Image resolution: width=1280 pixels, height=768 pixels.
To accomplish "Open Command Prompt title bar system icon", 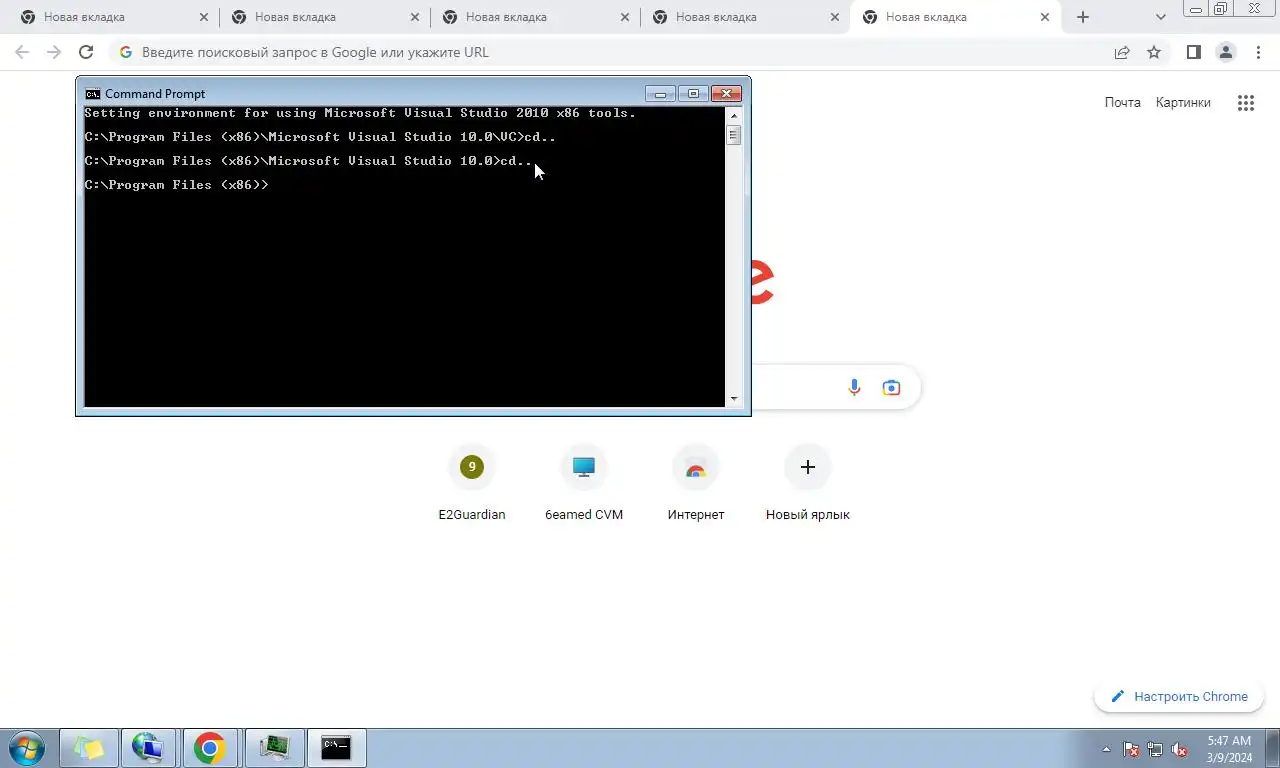I will (92, 93).
